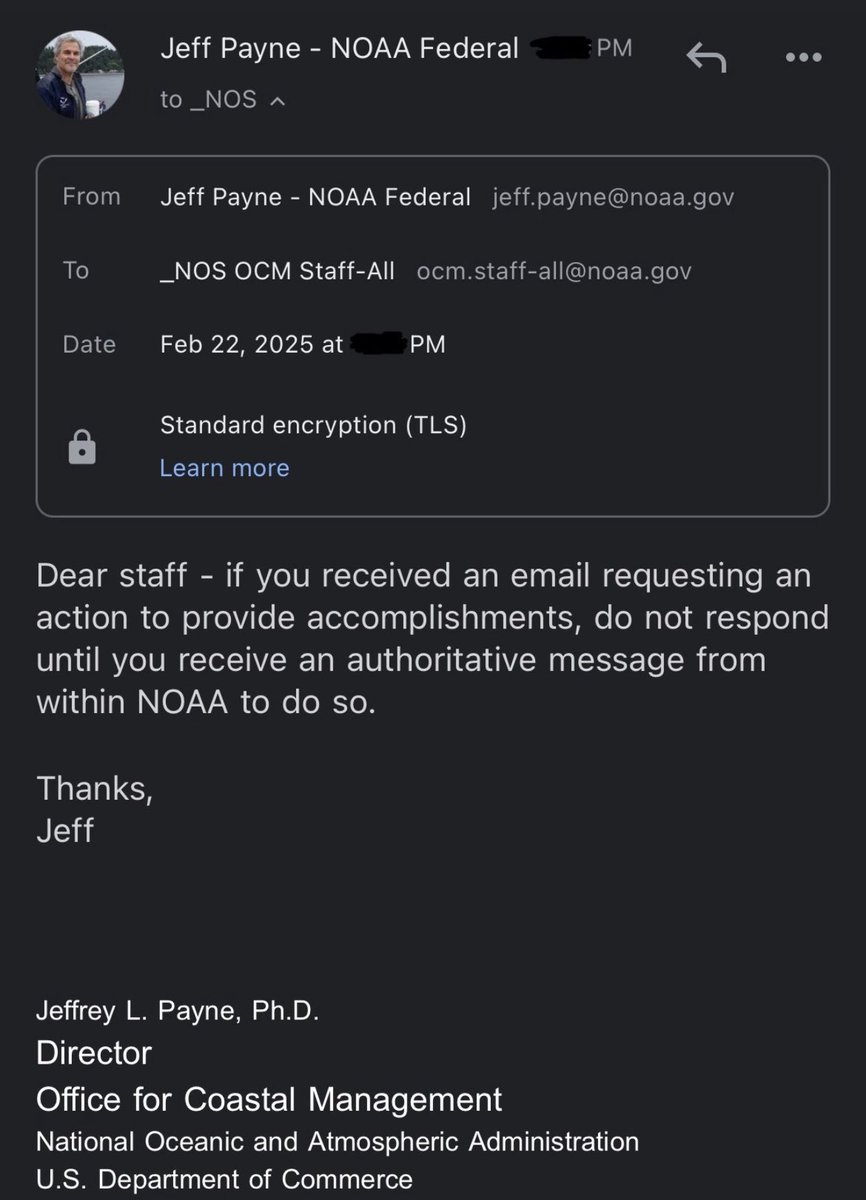Select the "_NOS OCM Staff-All" recipient name

point(277,271)
